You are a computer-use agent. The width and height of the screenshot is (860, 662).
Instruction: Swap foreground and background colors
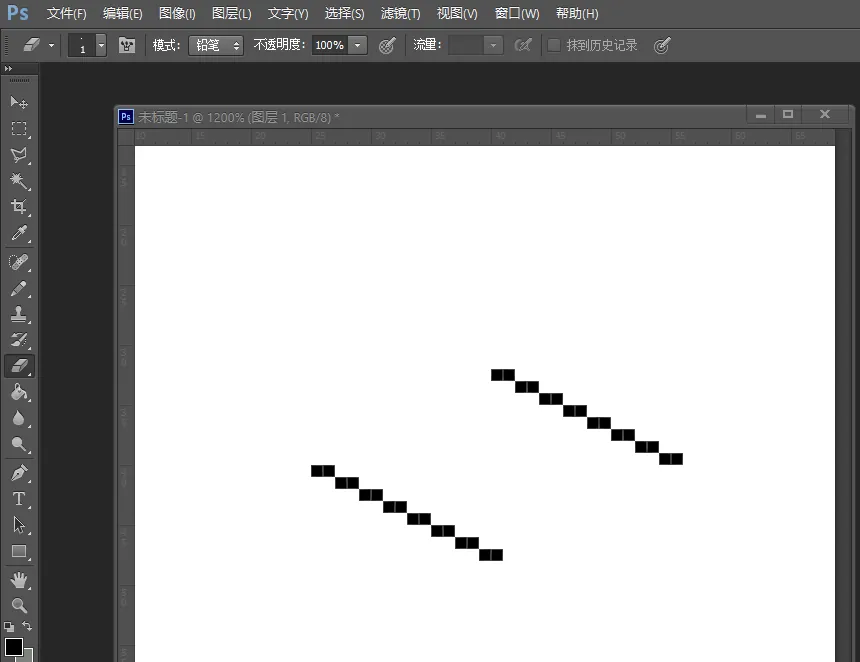click(27, 626)
